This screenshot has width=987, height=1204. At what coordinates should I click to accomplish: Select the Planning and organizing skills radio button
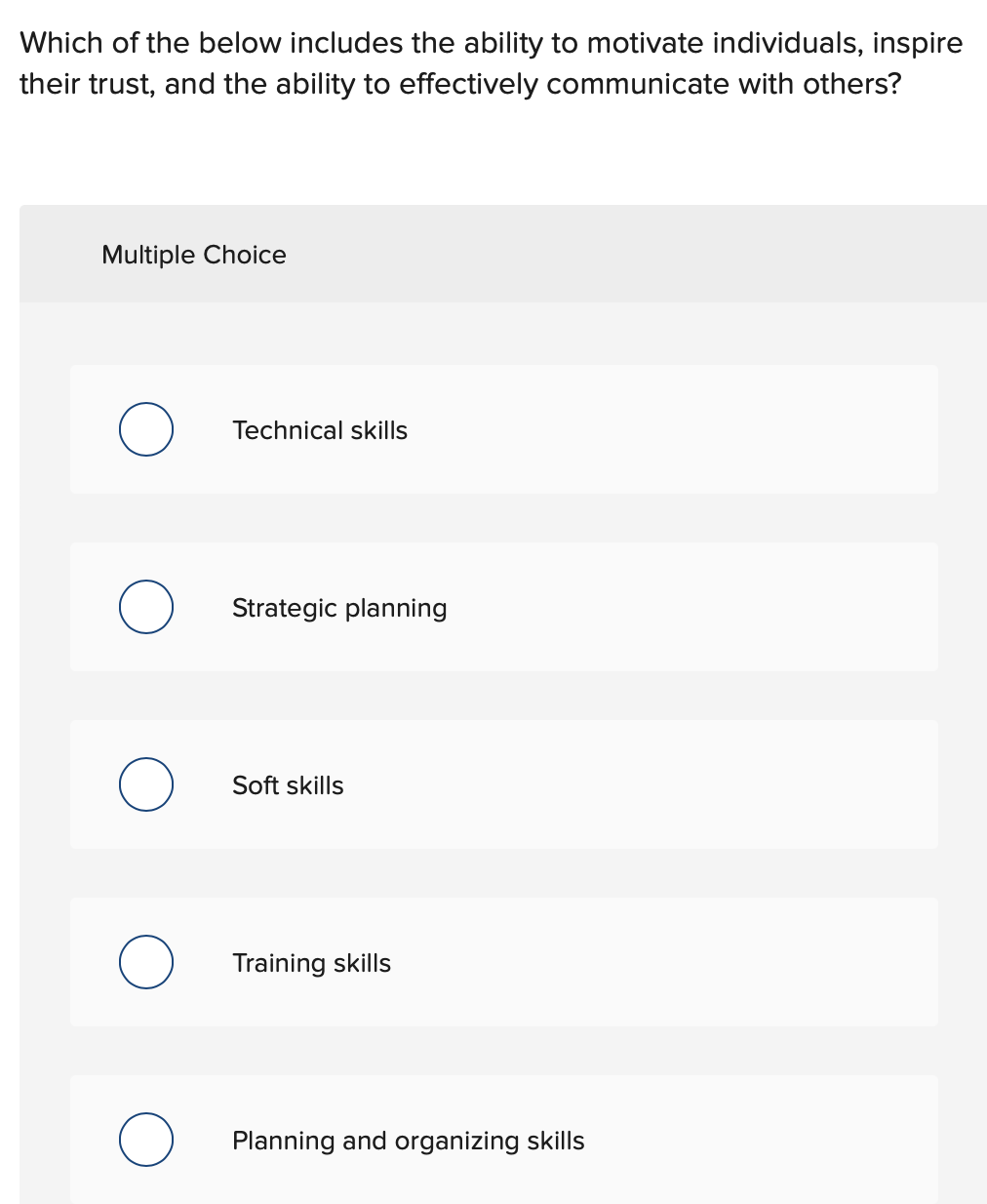click(145, 1140)
